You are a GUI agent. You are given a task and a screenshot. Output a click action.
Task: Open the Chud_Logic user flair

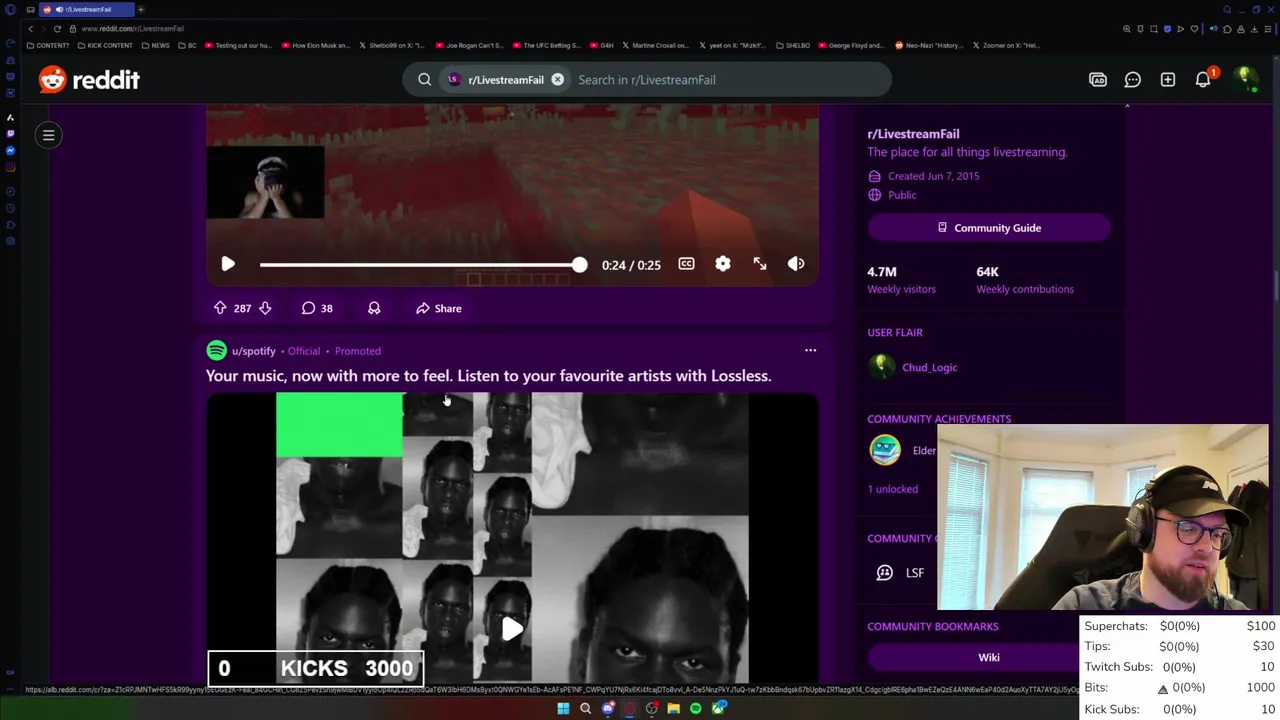point(929,367)
